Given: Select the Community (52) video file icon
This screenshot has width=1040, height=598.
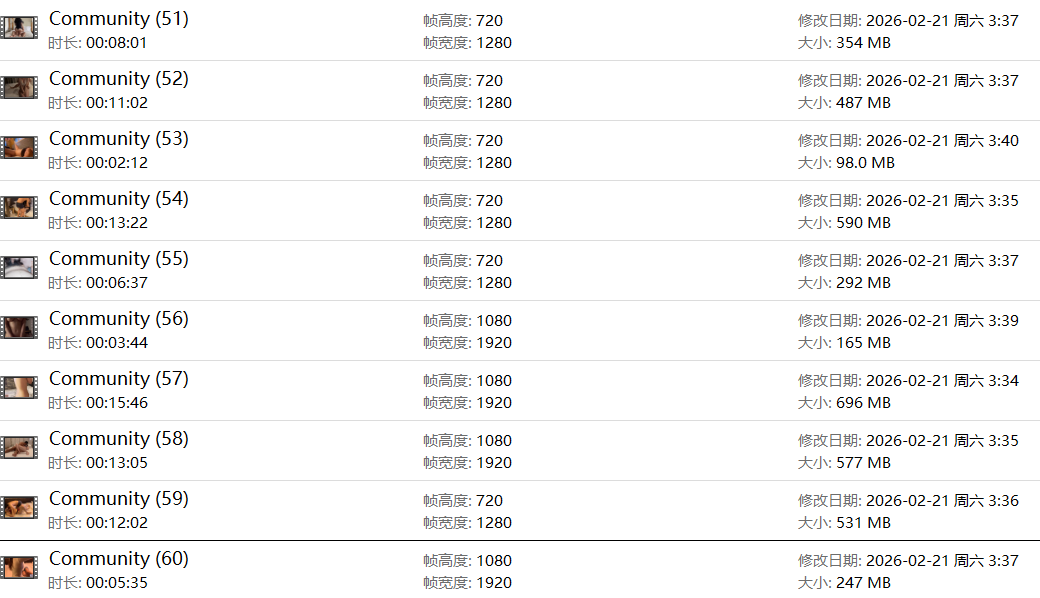Looking at the screenshot, I should pyautogui.click(x=19, y=88).
